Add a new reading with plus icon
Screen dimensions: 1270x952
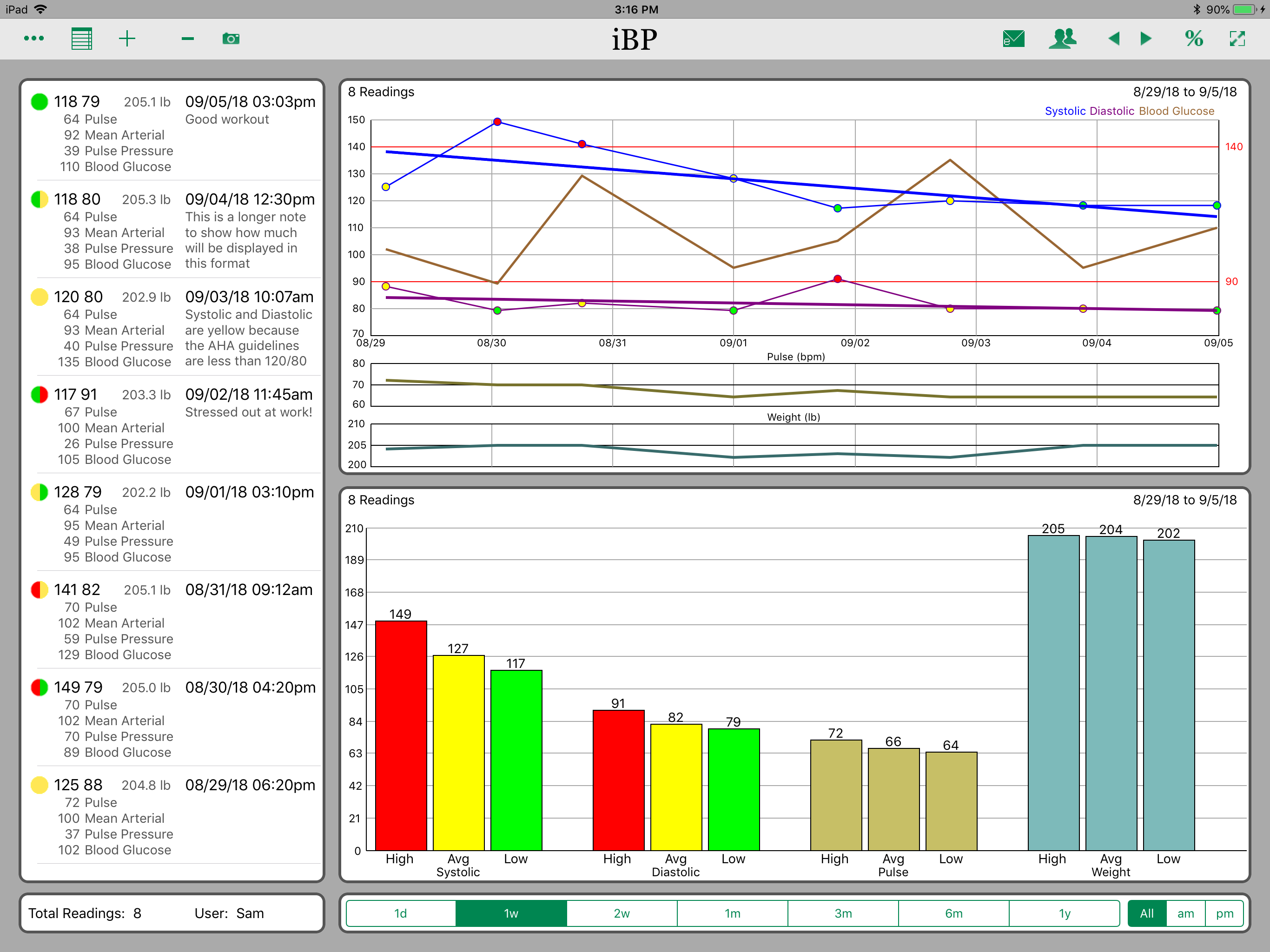tap(127, 39)
